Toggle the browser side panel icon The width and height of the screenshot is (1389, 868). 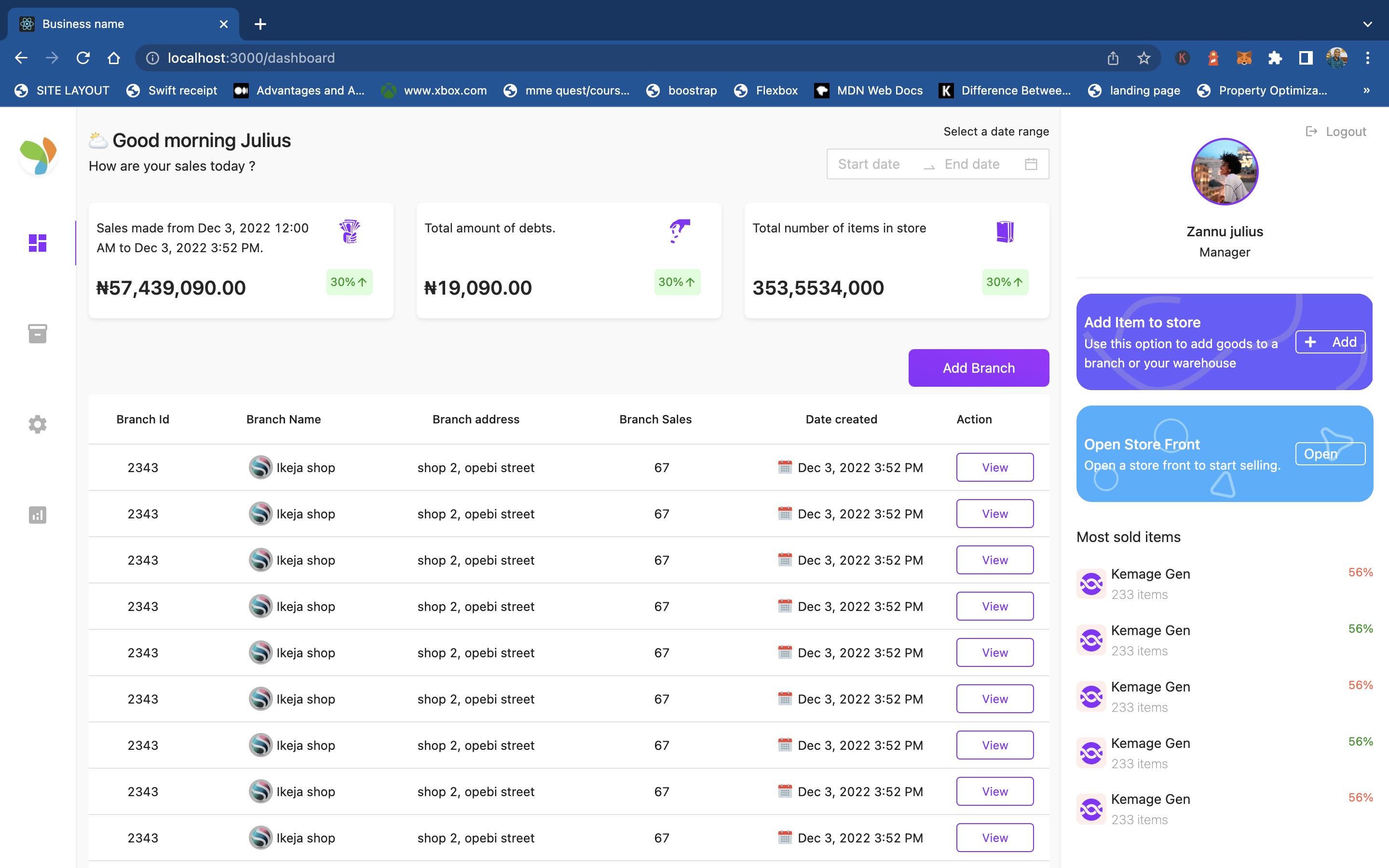tap(1305, 58)
